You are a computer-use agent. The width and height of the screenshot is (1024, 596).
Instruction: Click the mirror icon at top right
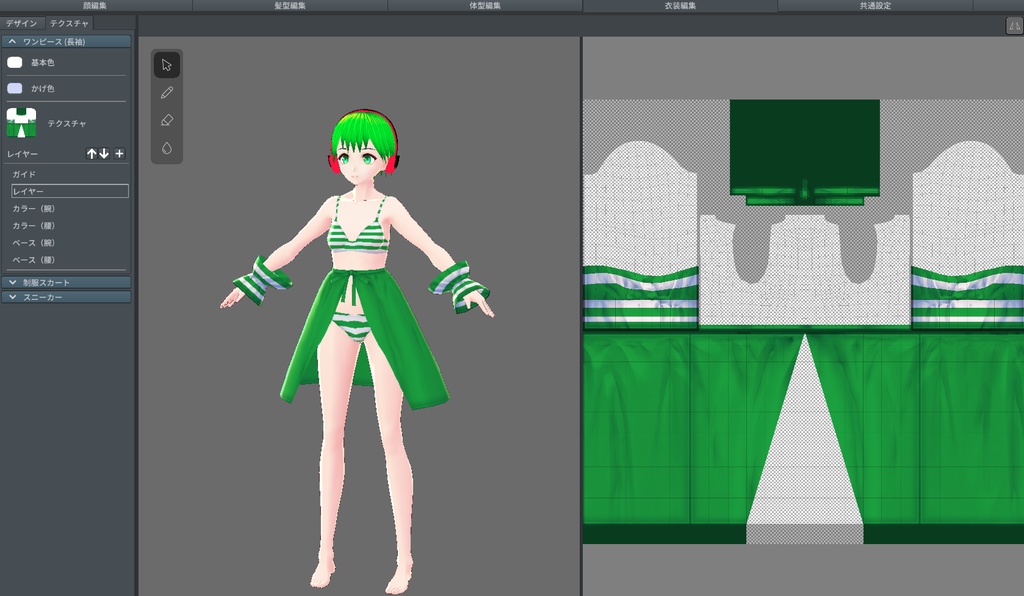[x=1013, y=27]
